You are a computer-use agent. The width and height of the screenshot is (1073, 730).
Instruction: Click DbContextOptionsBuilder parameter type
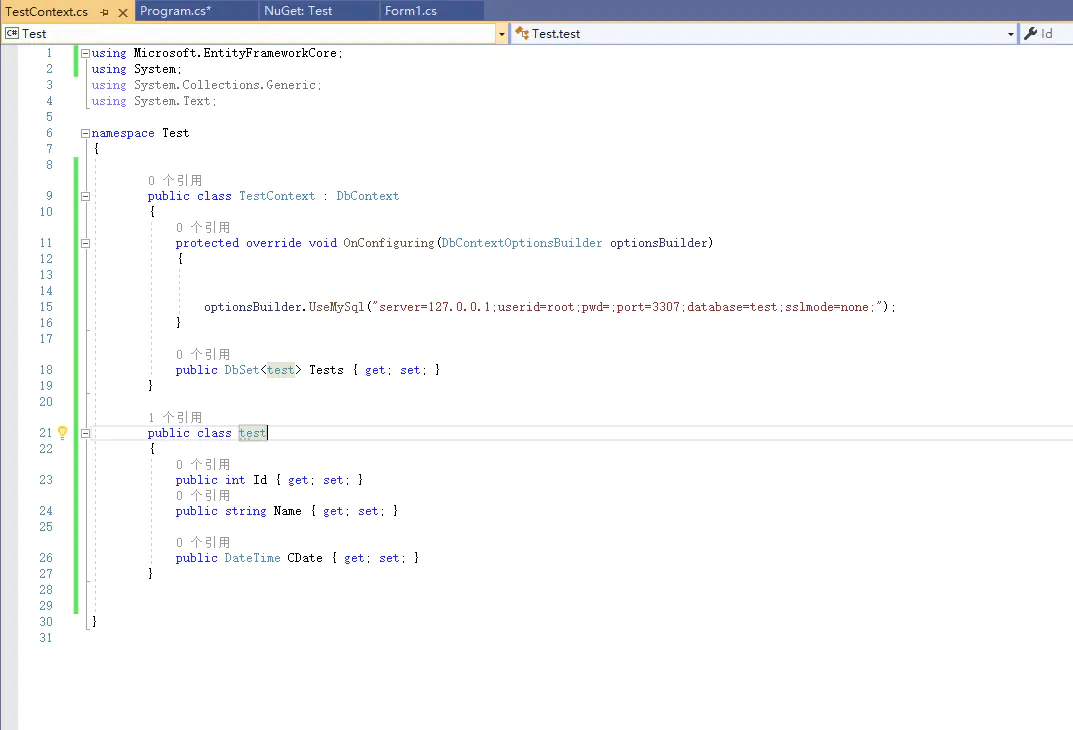point(522,244)
